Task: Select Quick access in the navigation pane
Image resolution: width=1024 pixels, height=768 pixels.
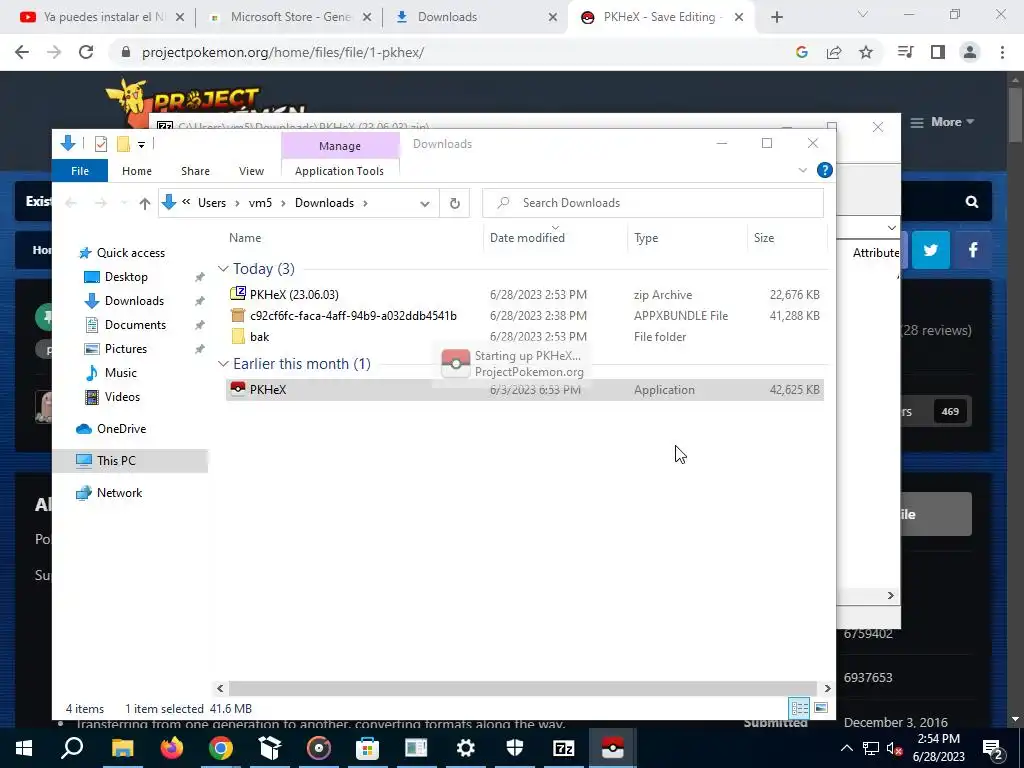Action: [131, 253]
